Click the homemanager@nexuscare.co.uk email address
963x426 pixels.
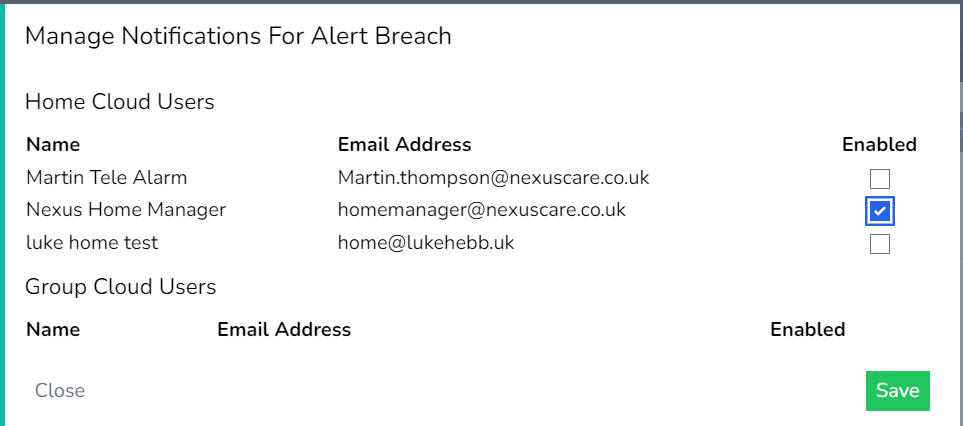(481, 210)
